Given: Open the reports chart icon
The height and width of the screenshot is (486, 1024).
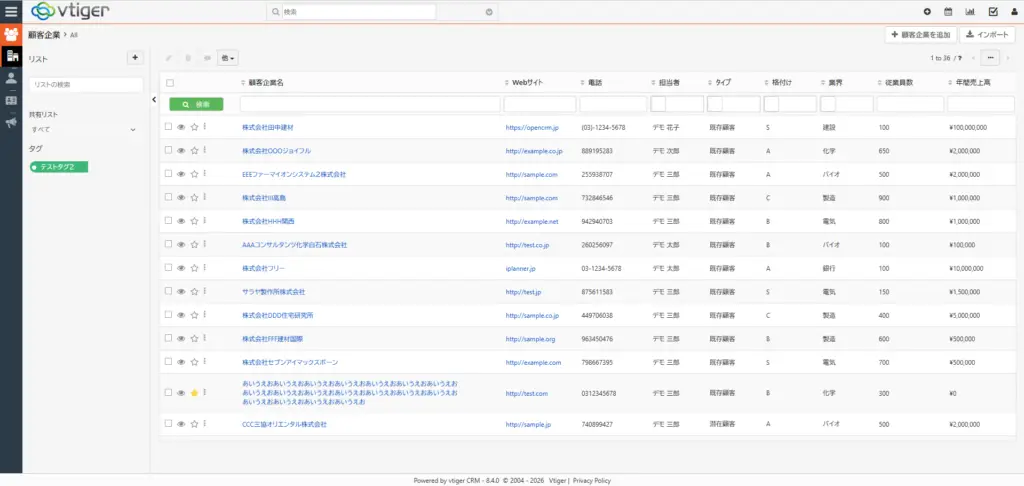Looking at the screenshot, I should click(x=970, y=12).
